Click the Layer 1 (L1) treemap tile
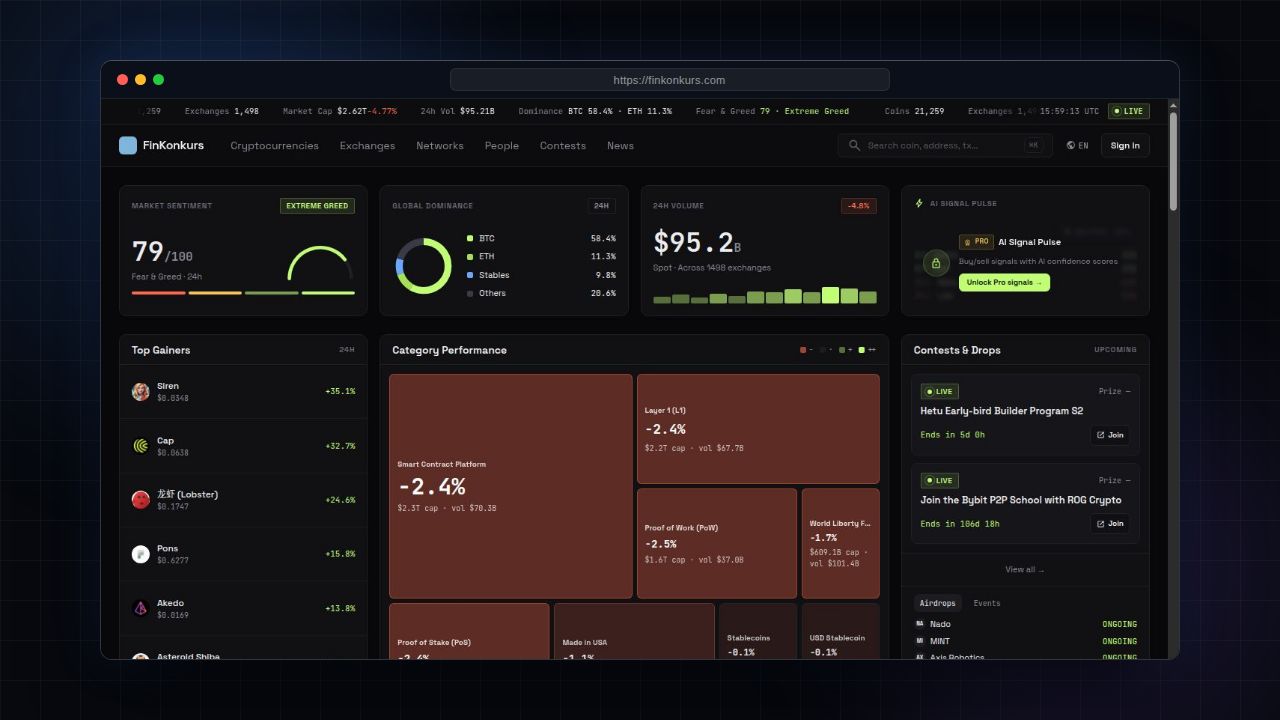 (758, 429)
